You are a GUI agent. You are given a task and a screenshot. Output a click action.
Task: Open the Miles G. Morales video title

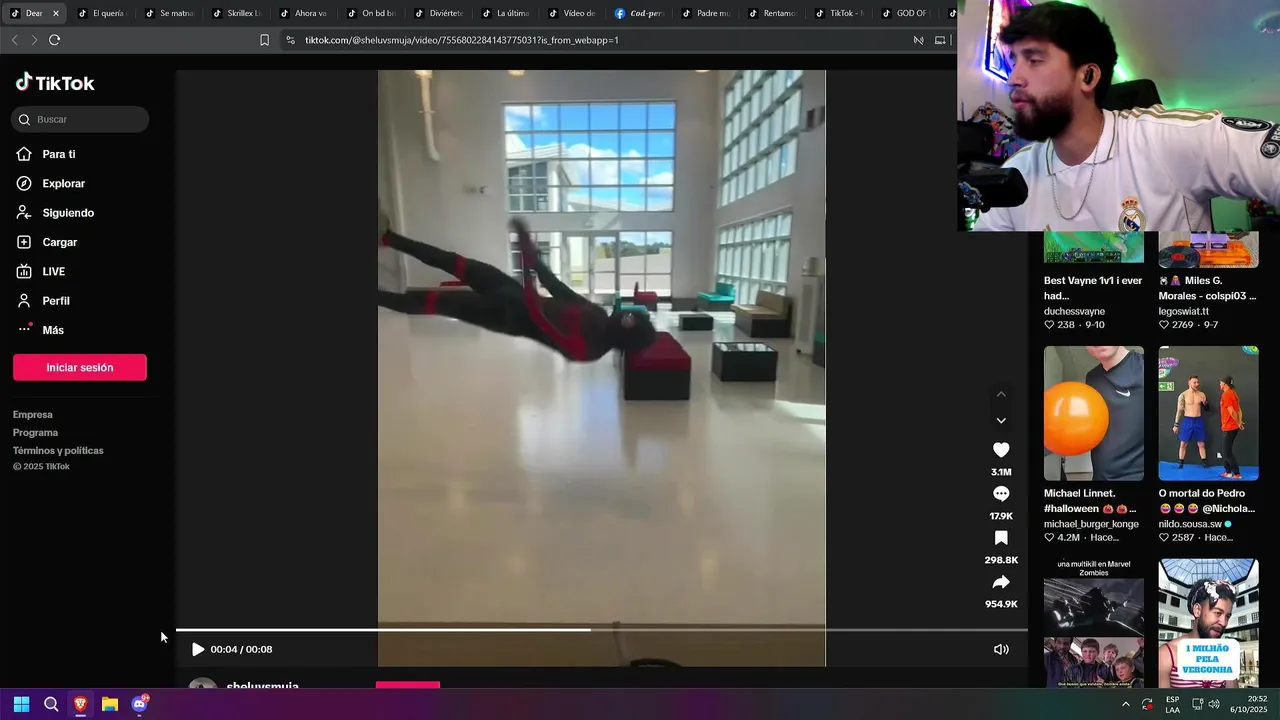(x=1208, y=288)
